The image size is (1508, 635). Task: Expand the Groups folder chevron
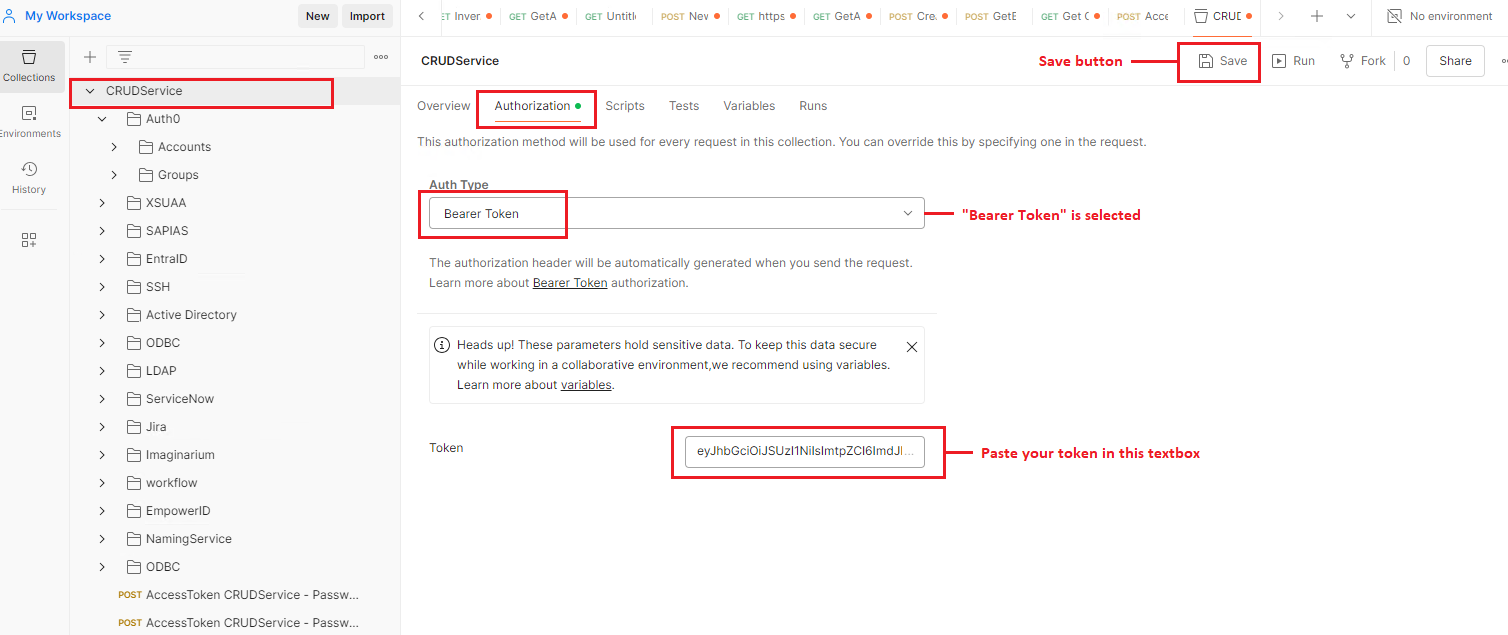114,175
